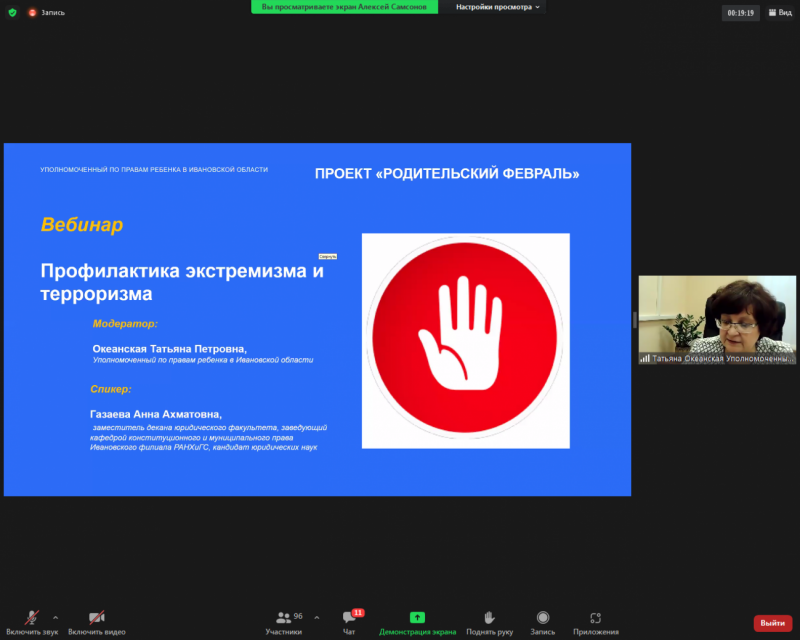Viewport: 800px width, 640px height.
Task: Select Татьяна Океанская video thumbnail
Action: point(717,318)
